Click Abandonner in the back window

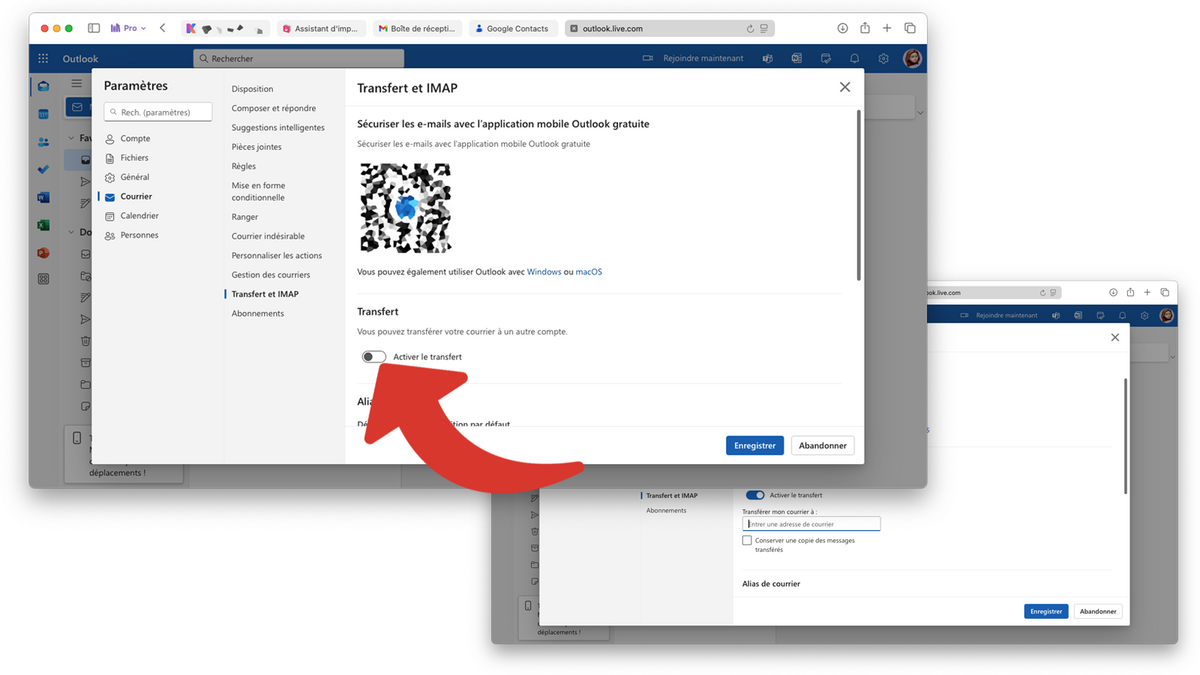pyautogui.click(x=1098, y=611)
